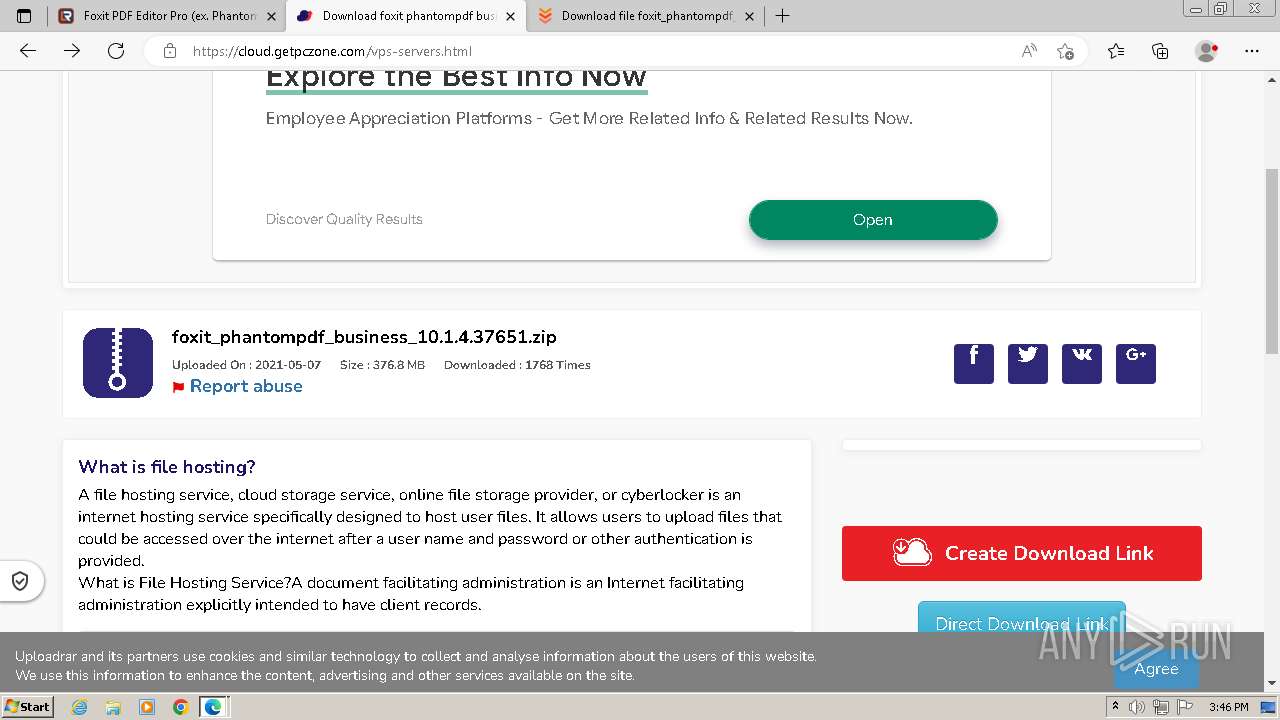Open the Windows Start menu

pyautogui.click(x=28, y=707)
